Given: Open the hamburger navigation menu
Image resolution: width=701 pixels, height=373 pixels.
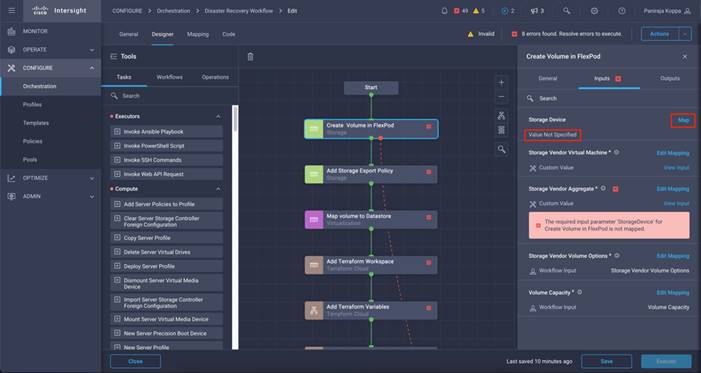Looking at the screenshot, I should click(x=12, y=11).
